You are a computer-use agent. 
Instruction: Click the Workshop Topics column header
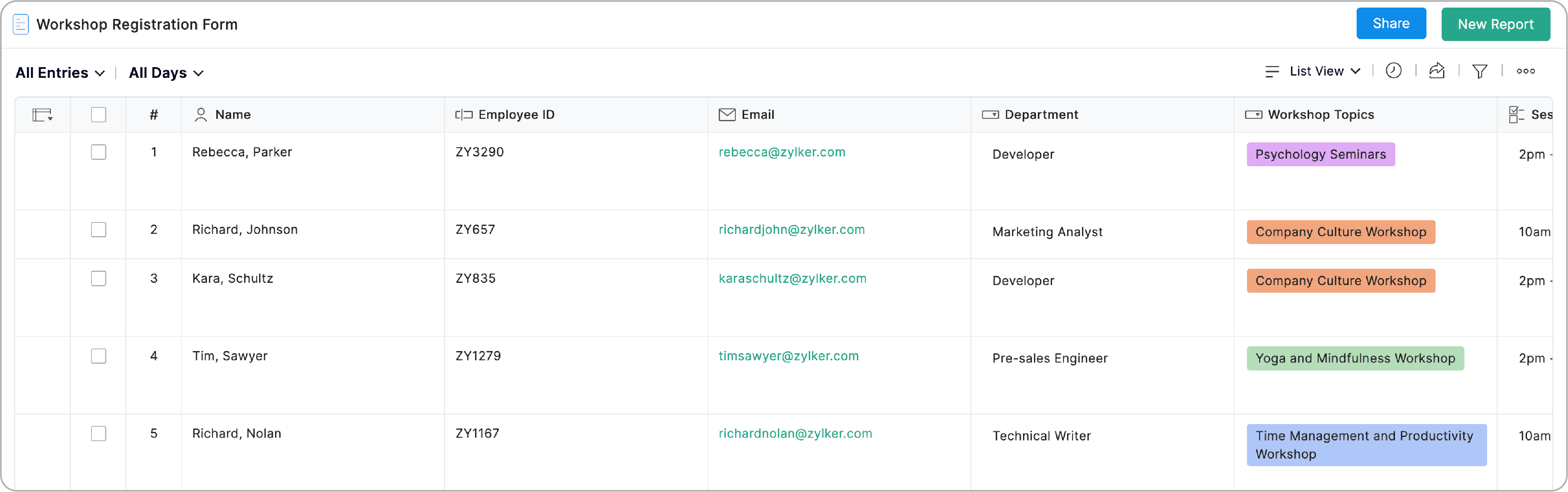pos(1365,115)
